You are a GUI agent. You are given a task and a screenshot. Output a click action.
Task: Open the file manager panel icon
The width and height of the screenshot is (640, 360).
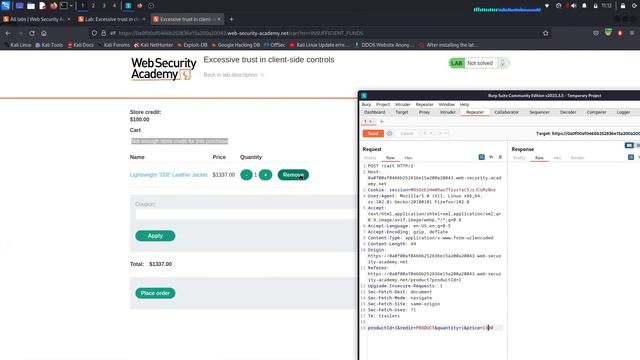31,6
